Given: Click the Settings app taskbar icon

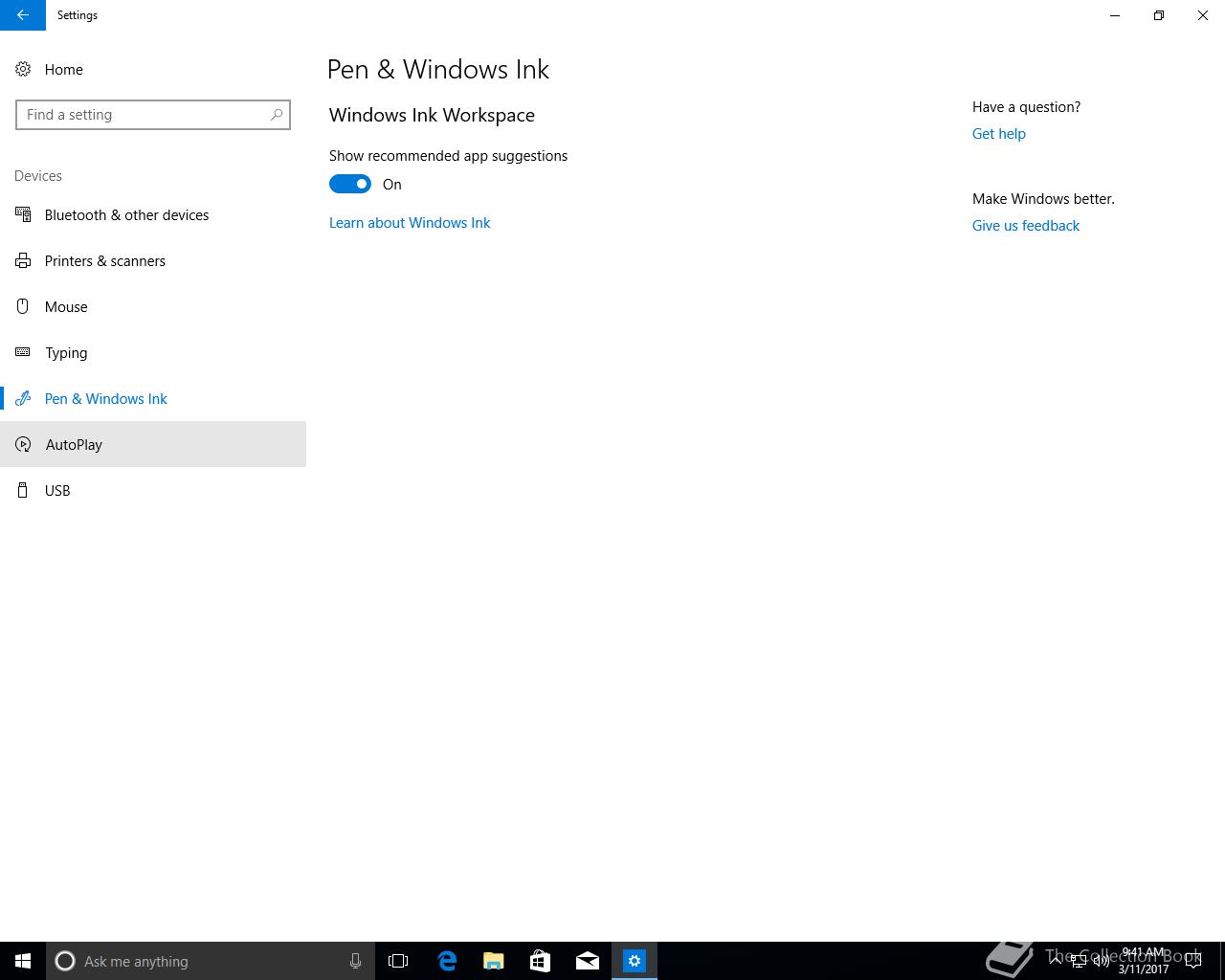Looking at the screenshot, I should 635,961.
